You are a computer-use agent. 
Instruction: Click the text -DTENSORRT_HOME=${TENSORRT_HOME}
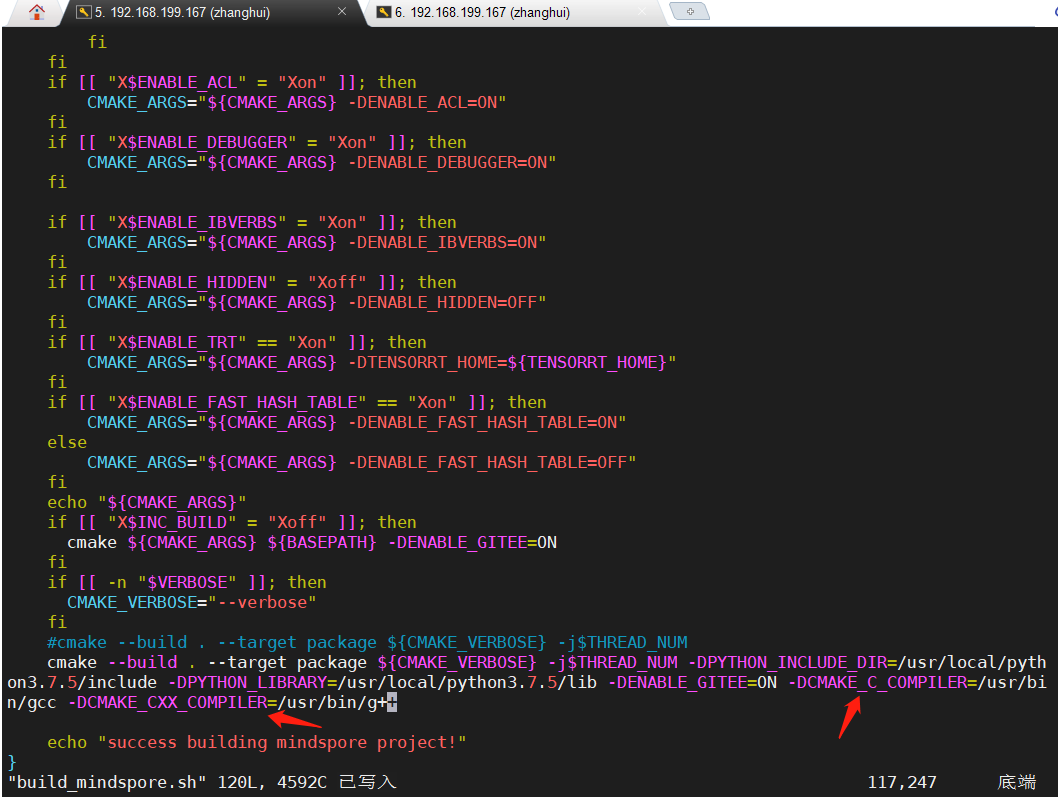[507, 362]
